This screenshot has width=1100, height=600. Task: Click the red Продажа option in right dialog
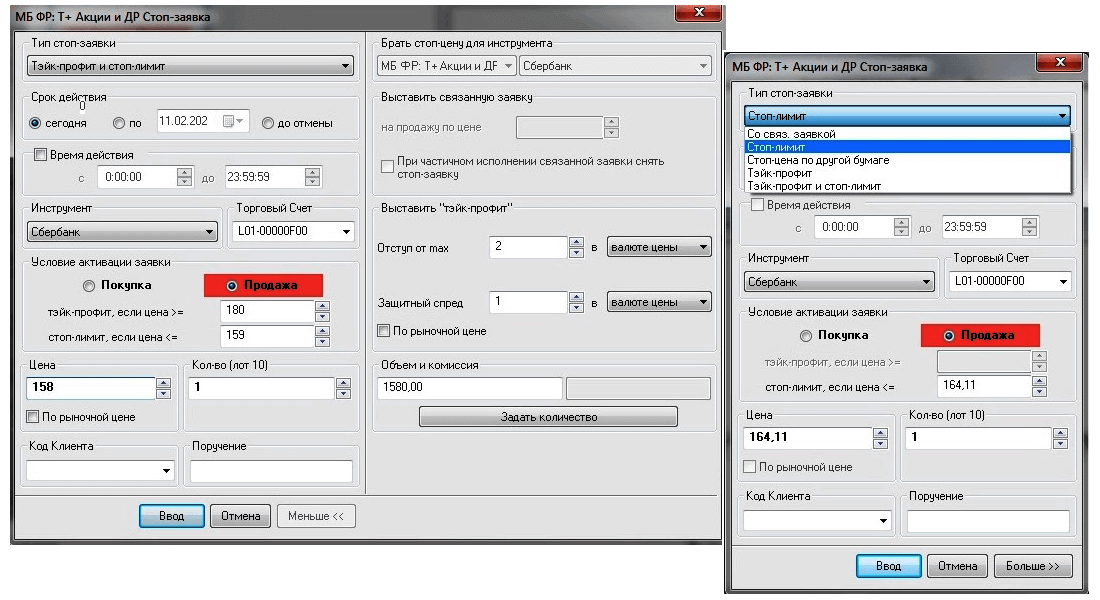click(x=980, y=335)
